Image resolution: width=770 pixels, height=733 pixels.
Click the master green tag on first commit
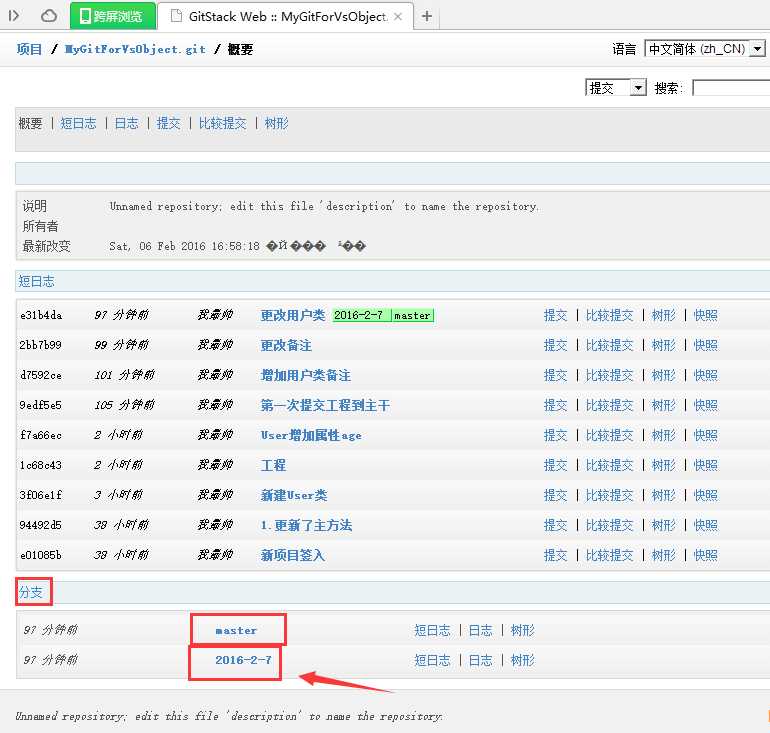pyautogui.click(x=412, y=316)
